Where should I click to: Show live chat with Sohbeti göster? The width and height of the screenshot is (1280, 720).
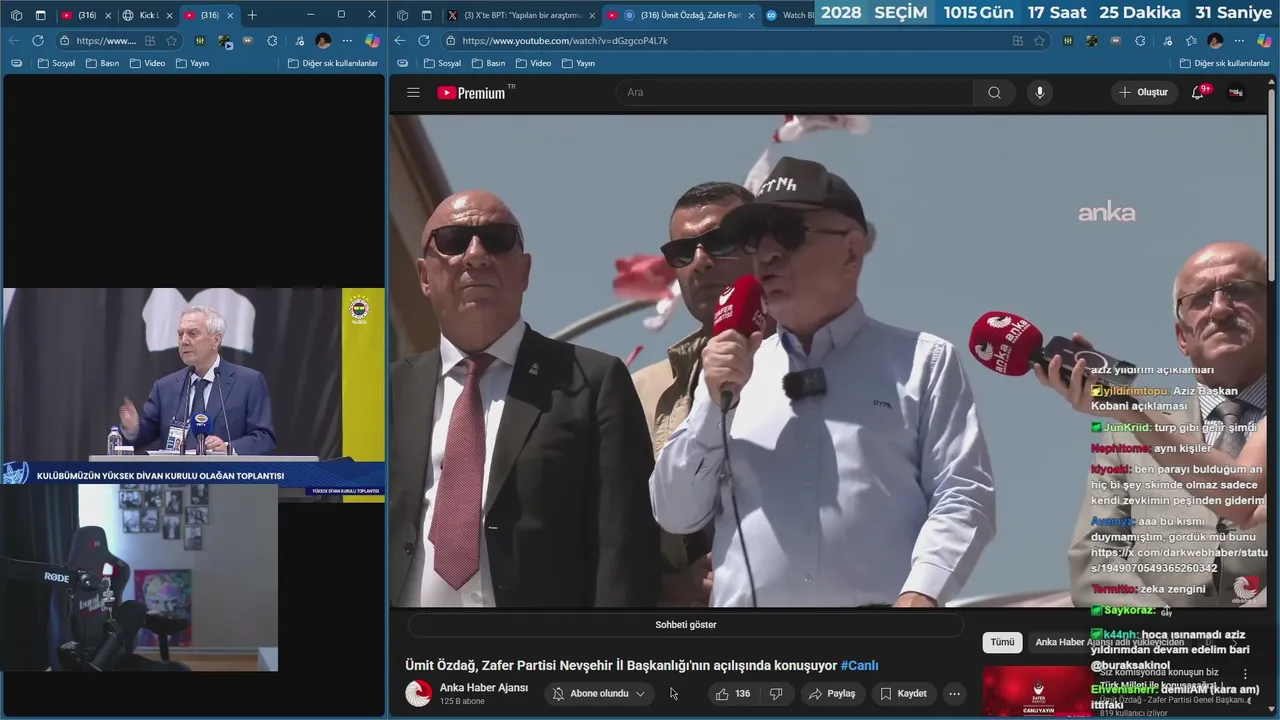tap(686, 625)
